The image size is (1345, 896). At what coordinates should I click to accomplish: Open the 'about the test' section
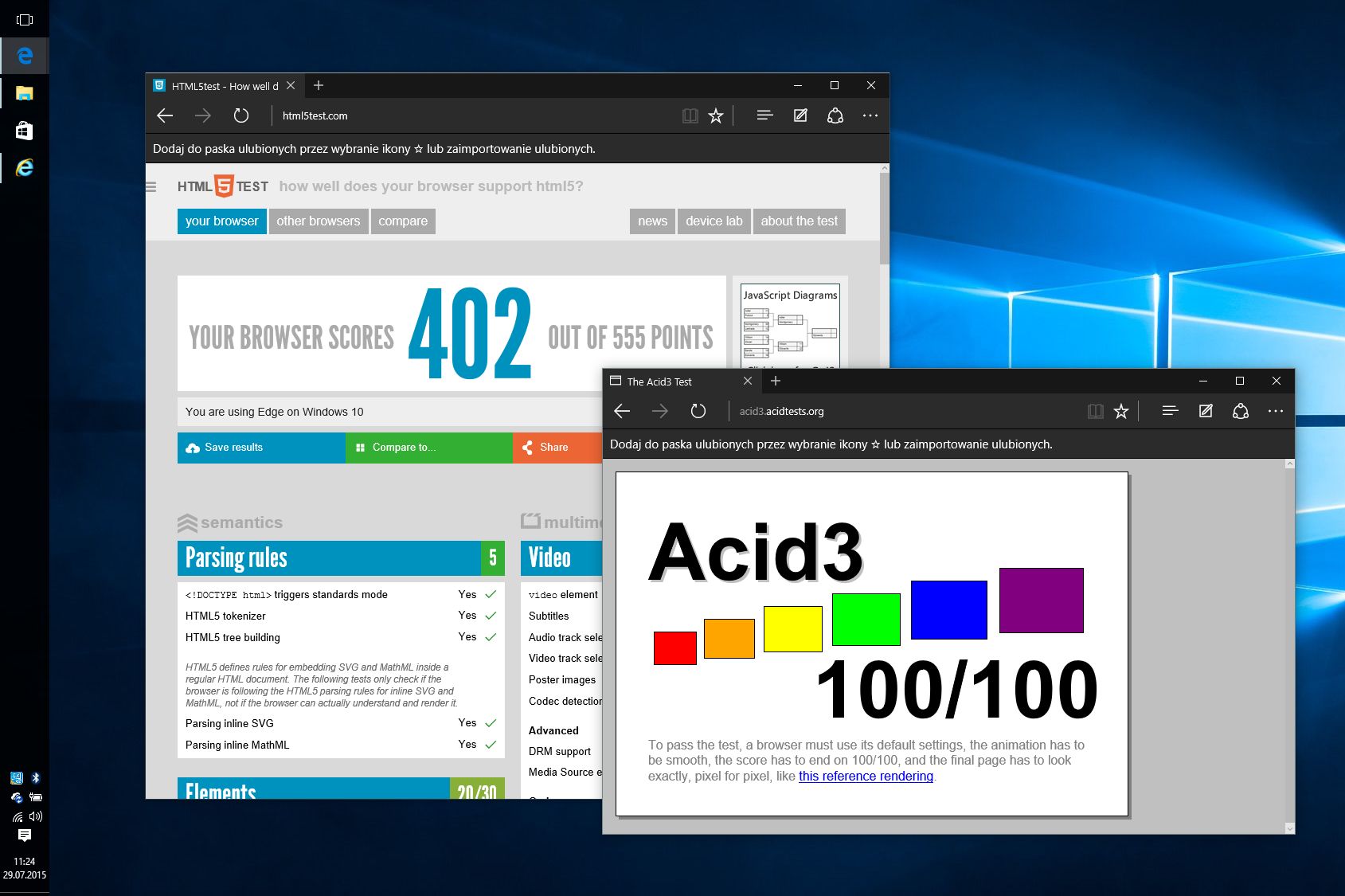tap(800, 221)
